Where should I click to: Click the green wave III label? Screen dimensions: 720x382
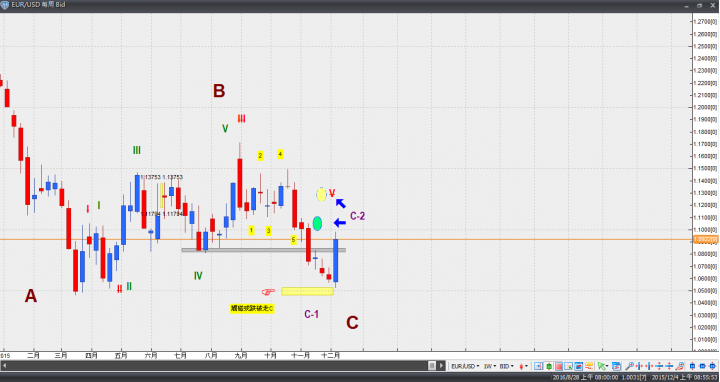point(137,150)
